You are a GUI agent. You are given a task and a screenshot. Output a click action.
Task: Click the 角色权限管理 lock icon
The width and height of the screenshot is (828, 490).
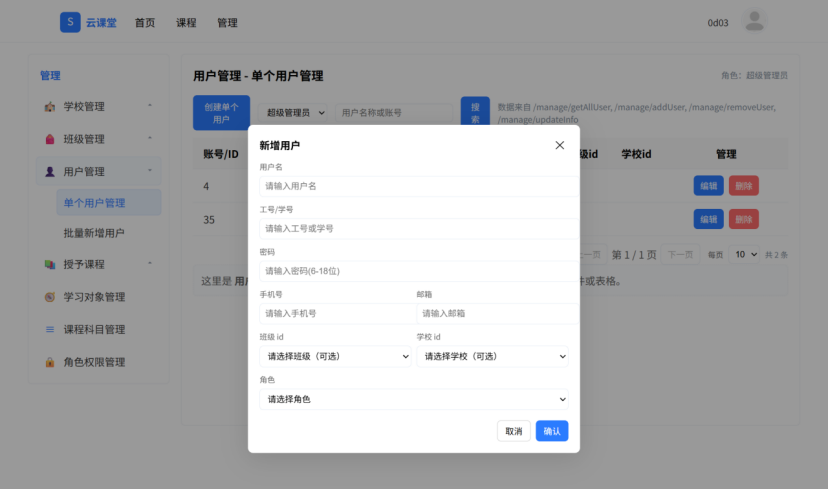50,362
